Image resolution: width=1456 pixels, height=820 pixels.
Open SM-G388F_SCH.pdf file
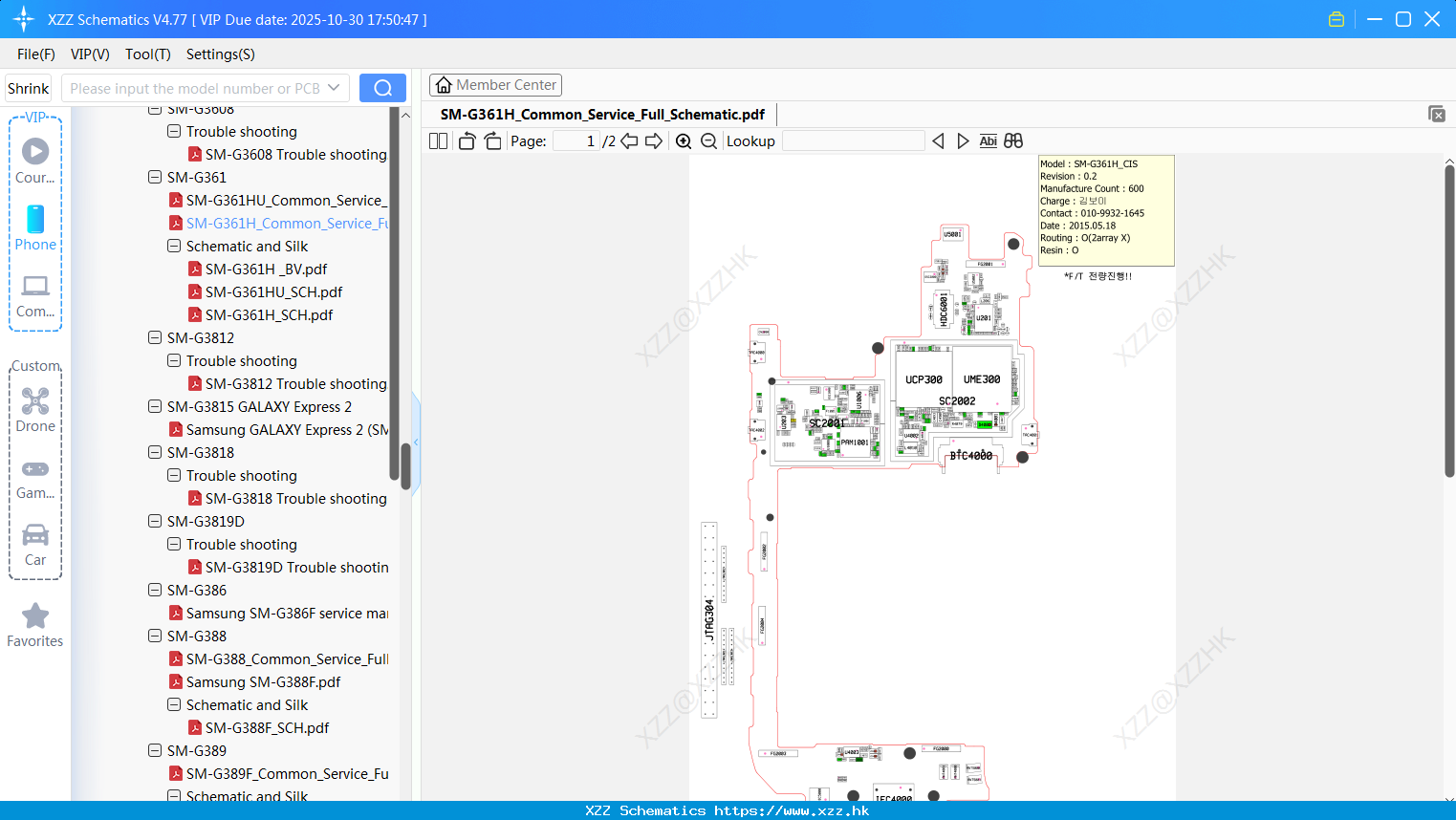258,727
